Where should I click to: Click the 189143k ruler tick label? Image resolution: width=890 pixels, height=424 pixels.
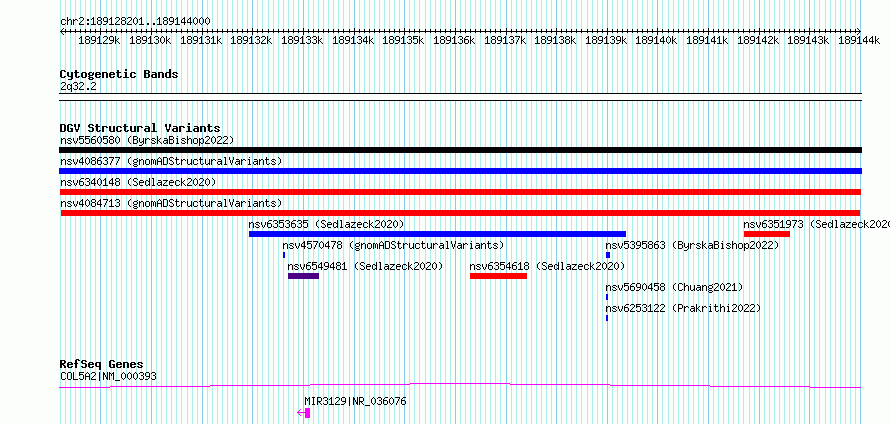[x=809, y=41]
